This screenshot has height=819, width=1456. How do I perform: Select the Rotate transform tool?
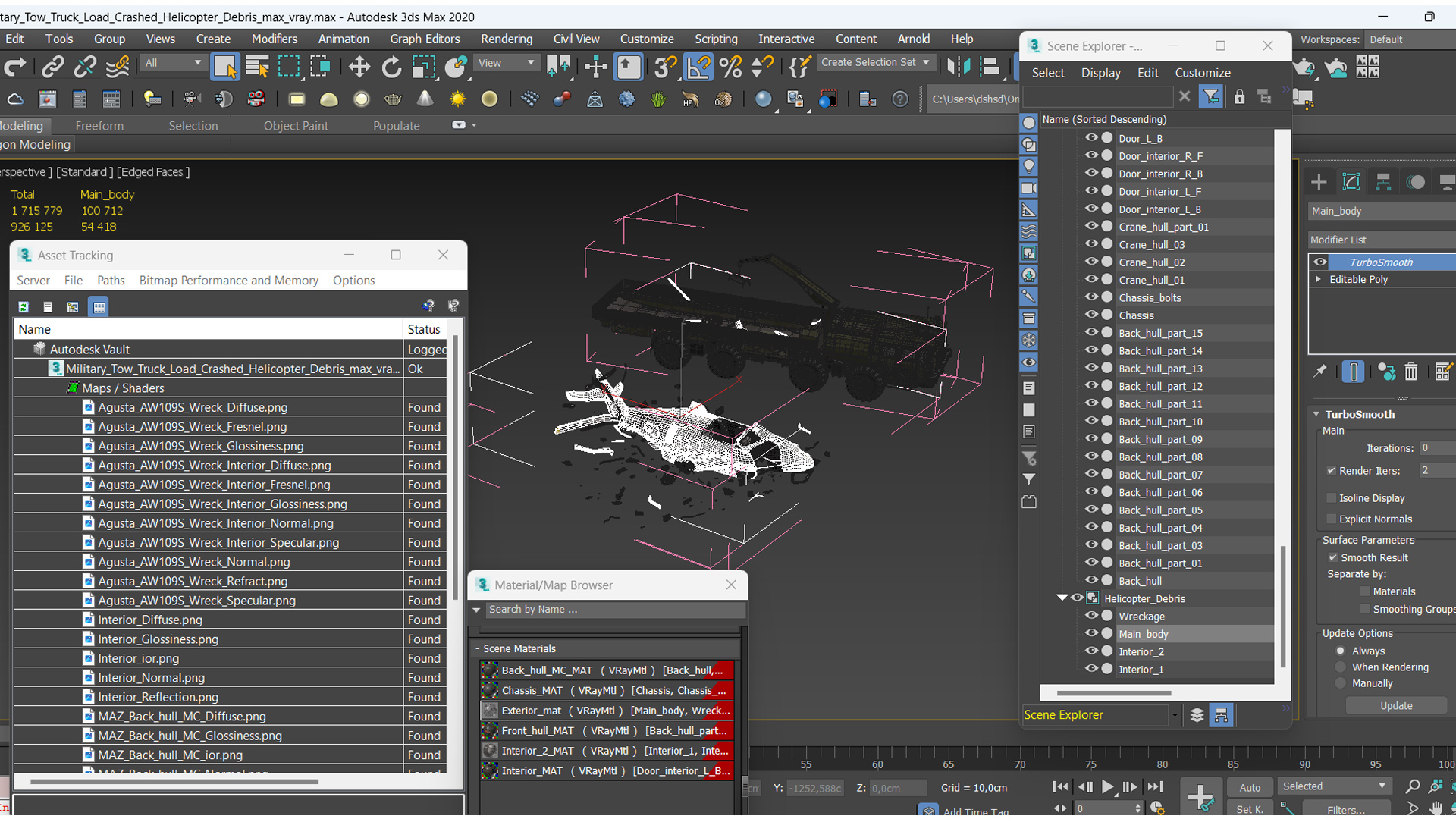[x=391, y=67]
